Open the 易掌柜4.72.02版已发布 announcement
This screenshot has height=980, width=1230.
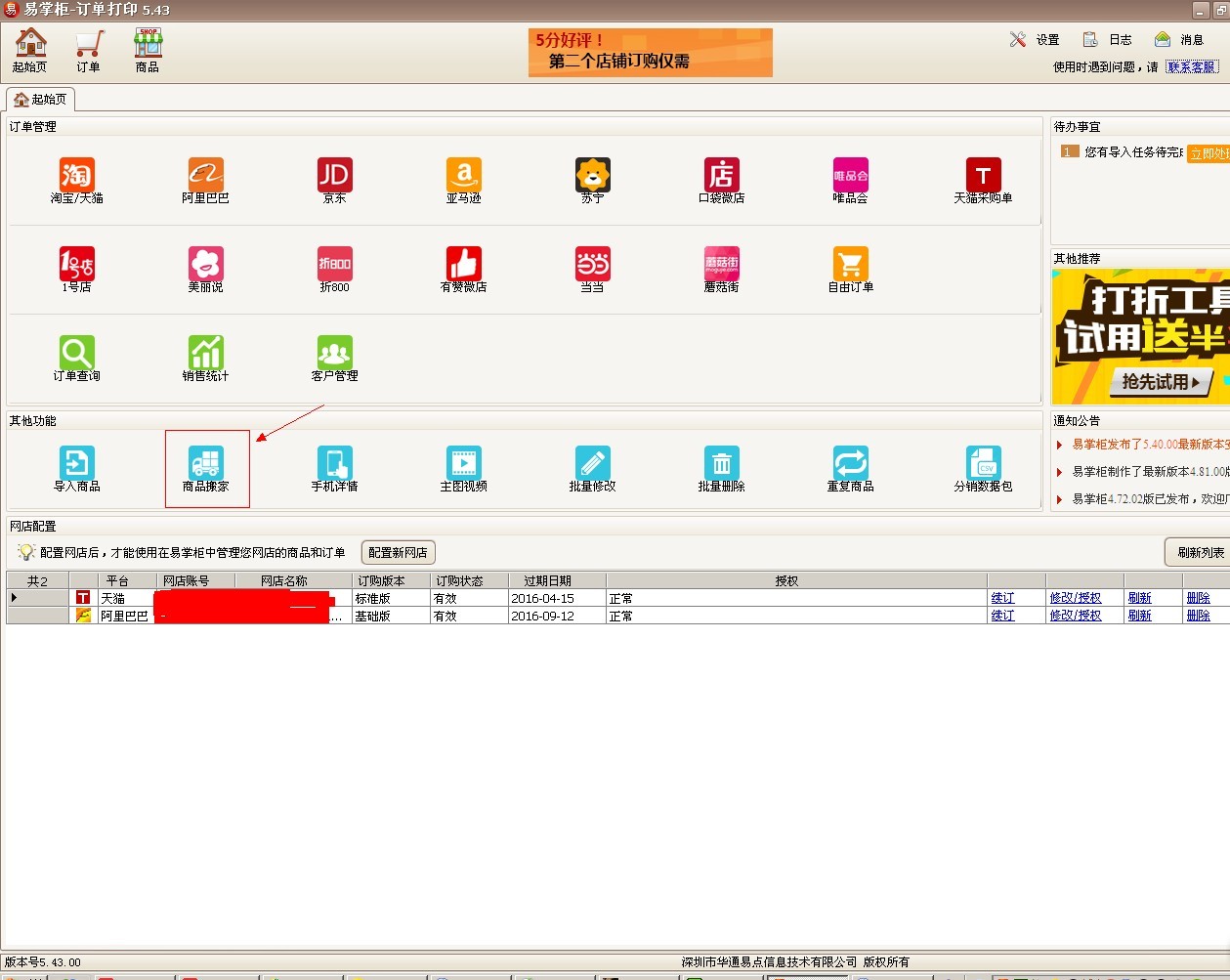(x=1150, y=498)
